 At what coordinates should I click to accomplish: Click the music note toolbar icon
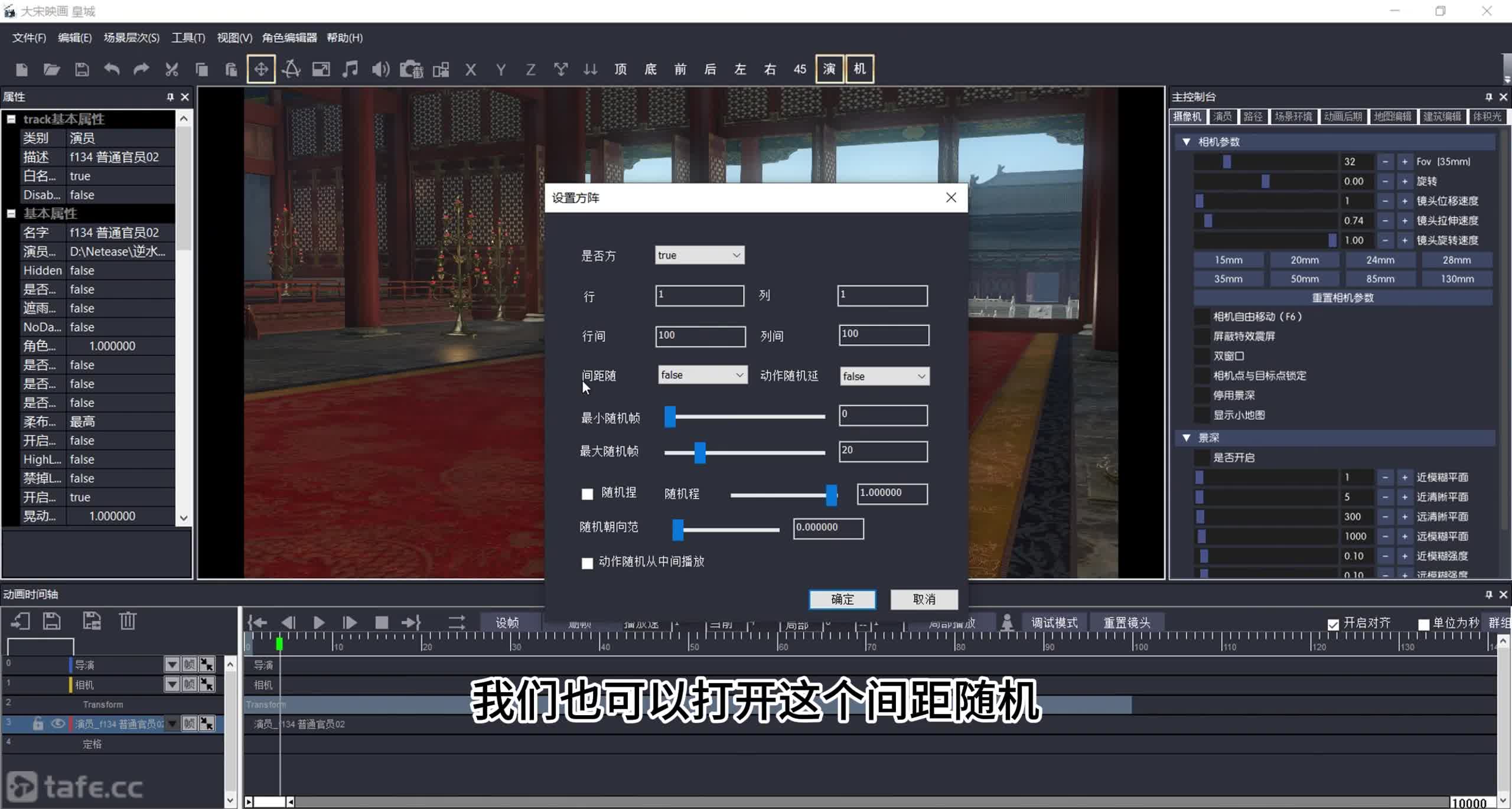pyautogui.click(x=350, y=70)
